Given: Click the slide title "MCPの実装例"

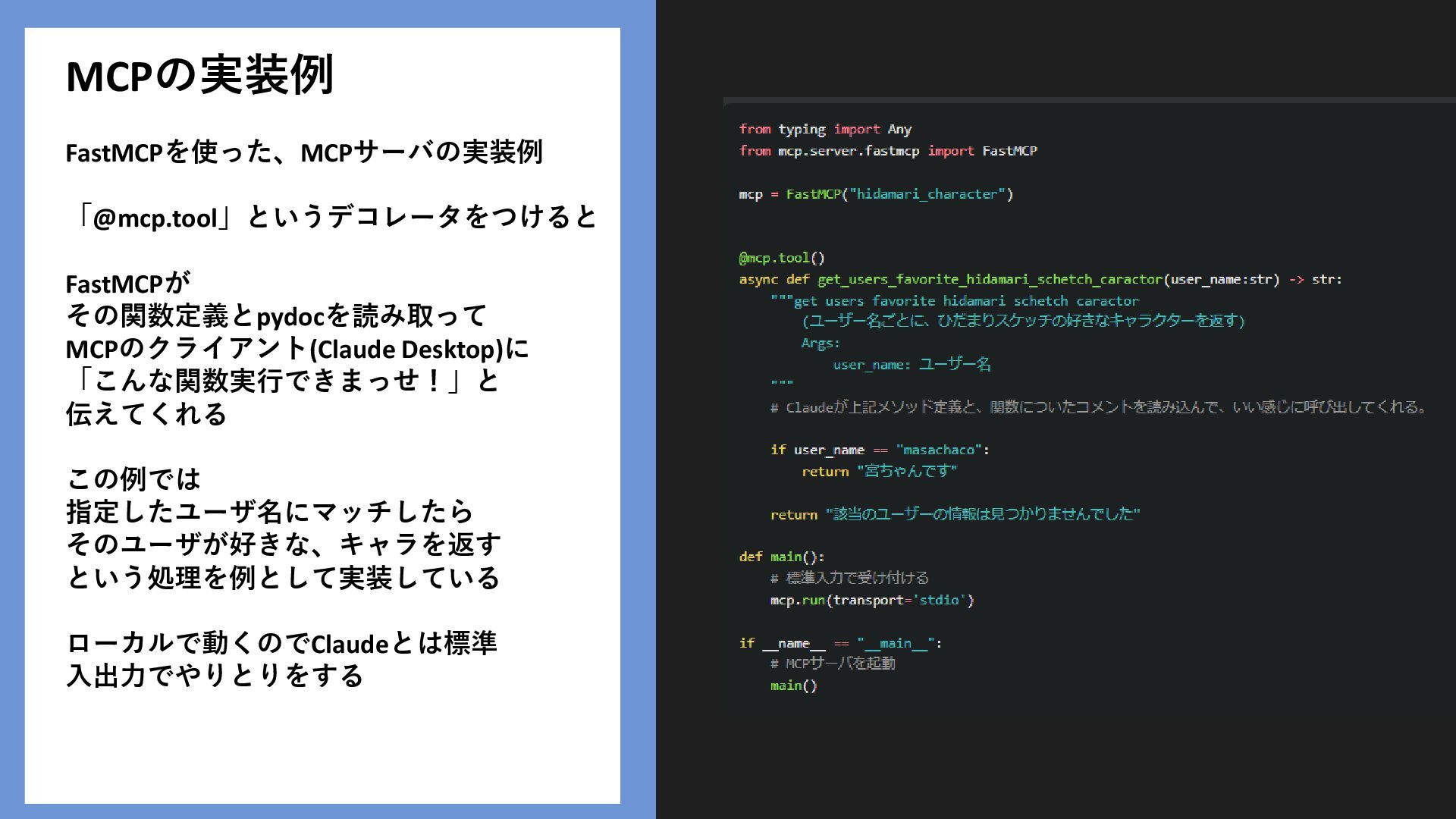Looking at the screenshot, I should (199, 75).
